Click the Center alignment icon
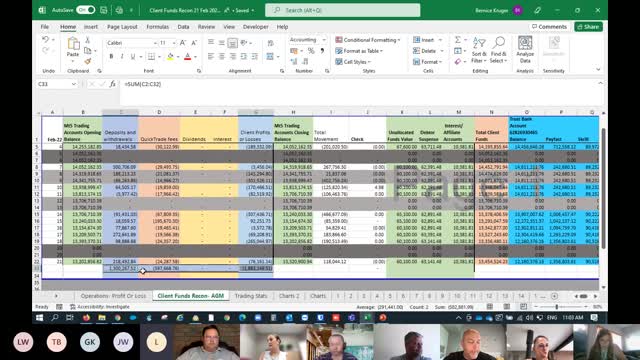Screen dimensions: 640x360 [222, 56]
